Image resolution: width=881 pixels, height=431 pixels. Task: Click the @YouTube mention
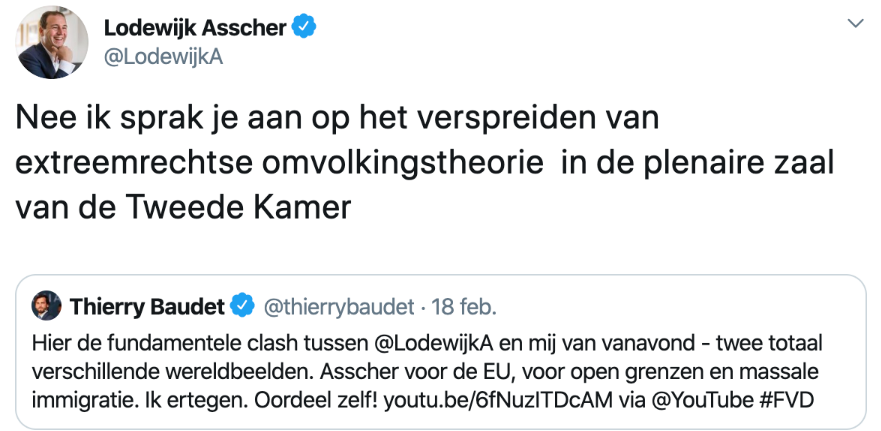pos(702,400)
